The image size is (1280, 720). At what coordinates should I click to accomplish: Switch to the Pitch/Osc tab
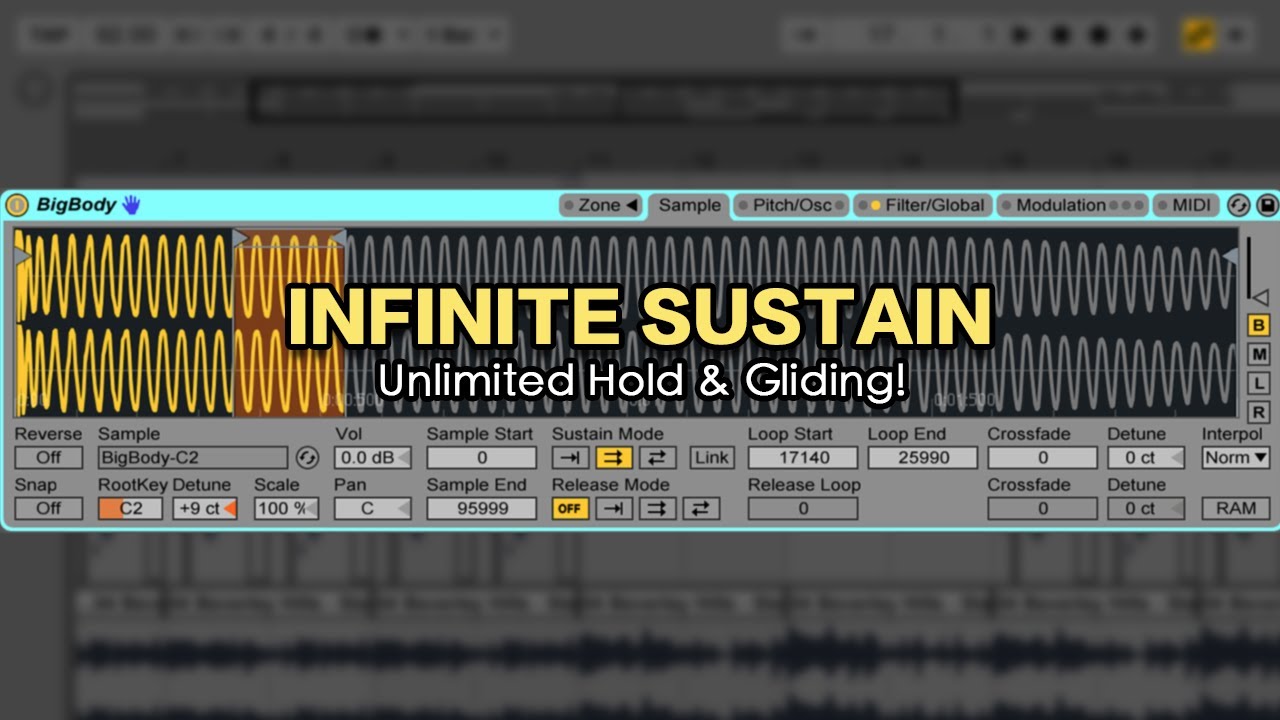point(792,205)
